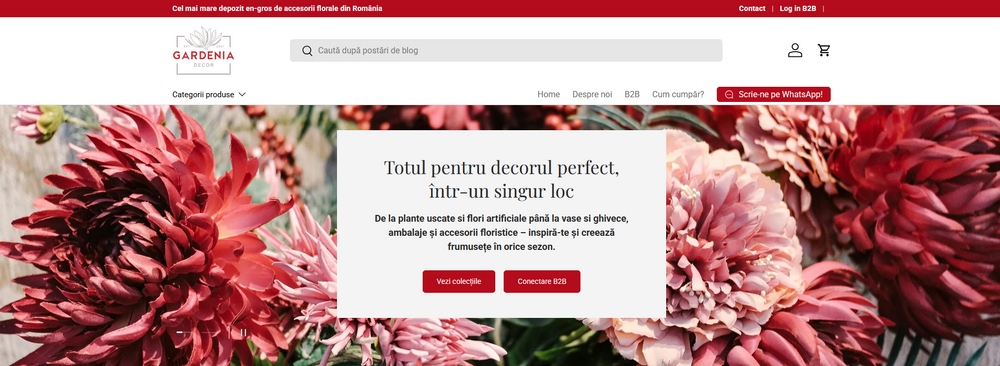1000x366 pixels.
Task: Open the B2B navigation item
Action: 632,94
